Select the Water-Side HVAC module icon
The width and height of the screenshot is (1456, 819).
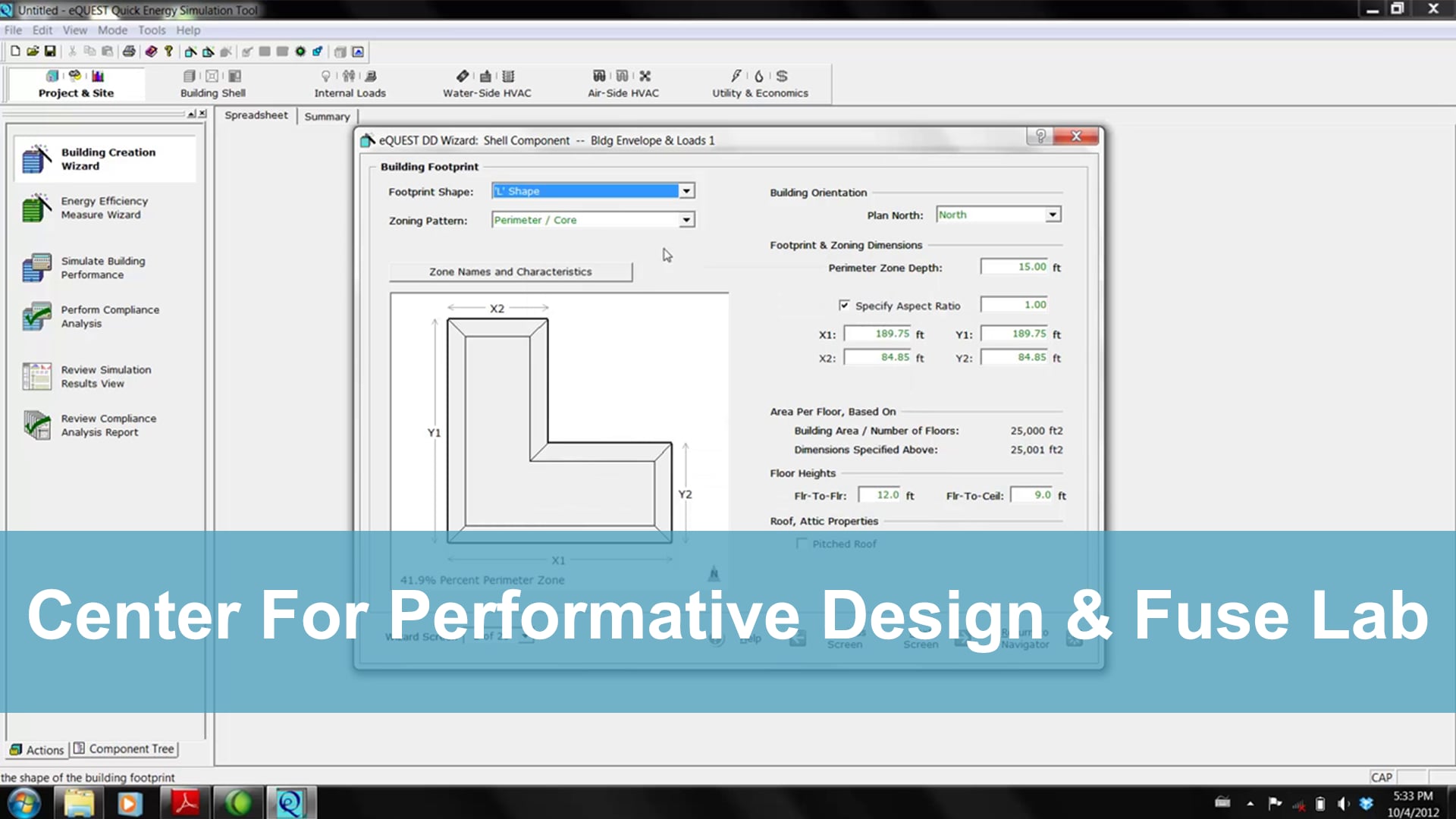(x=463, y=76)
